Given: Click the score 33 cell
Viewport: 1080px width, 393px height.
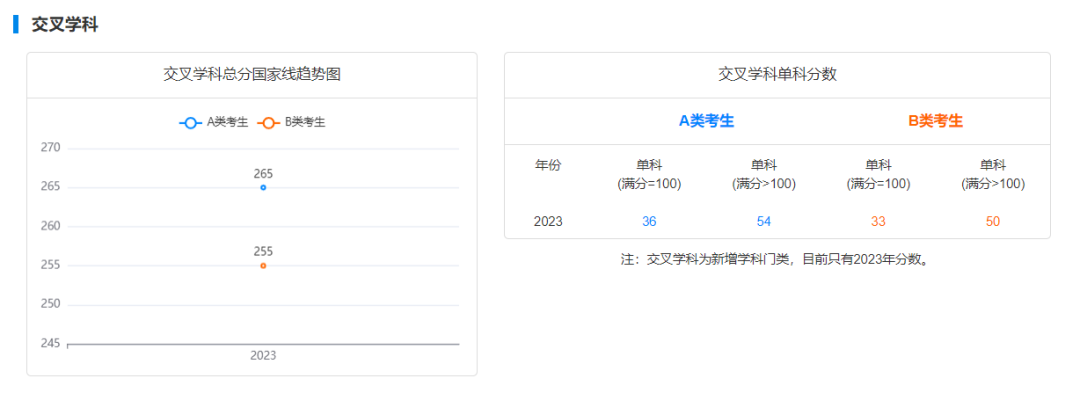Looking at the screenshot, I should point(878,222).
